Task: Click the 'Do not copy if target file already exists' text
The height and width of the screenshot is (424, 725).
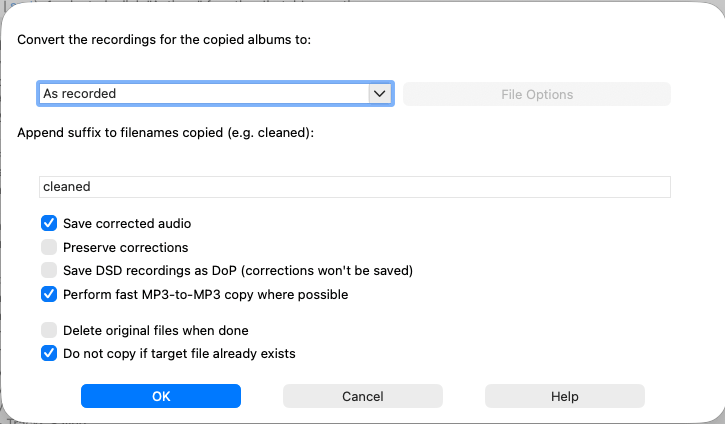Action: (x=179, y=353)
